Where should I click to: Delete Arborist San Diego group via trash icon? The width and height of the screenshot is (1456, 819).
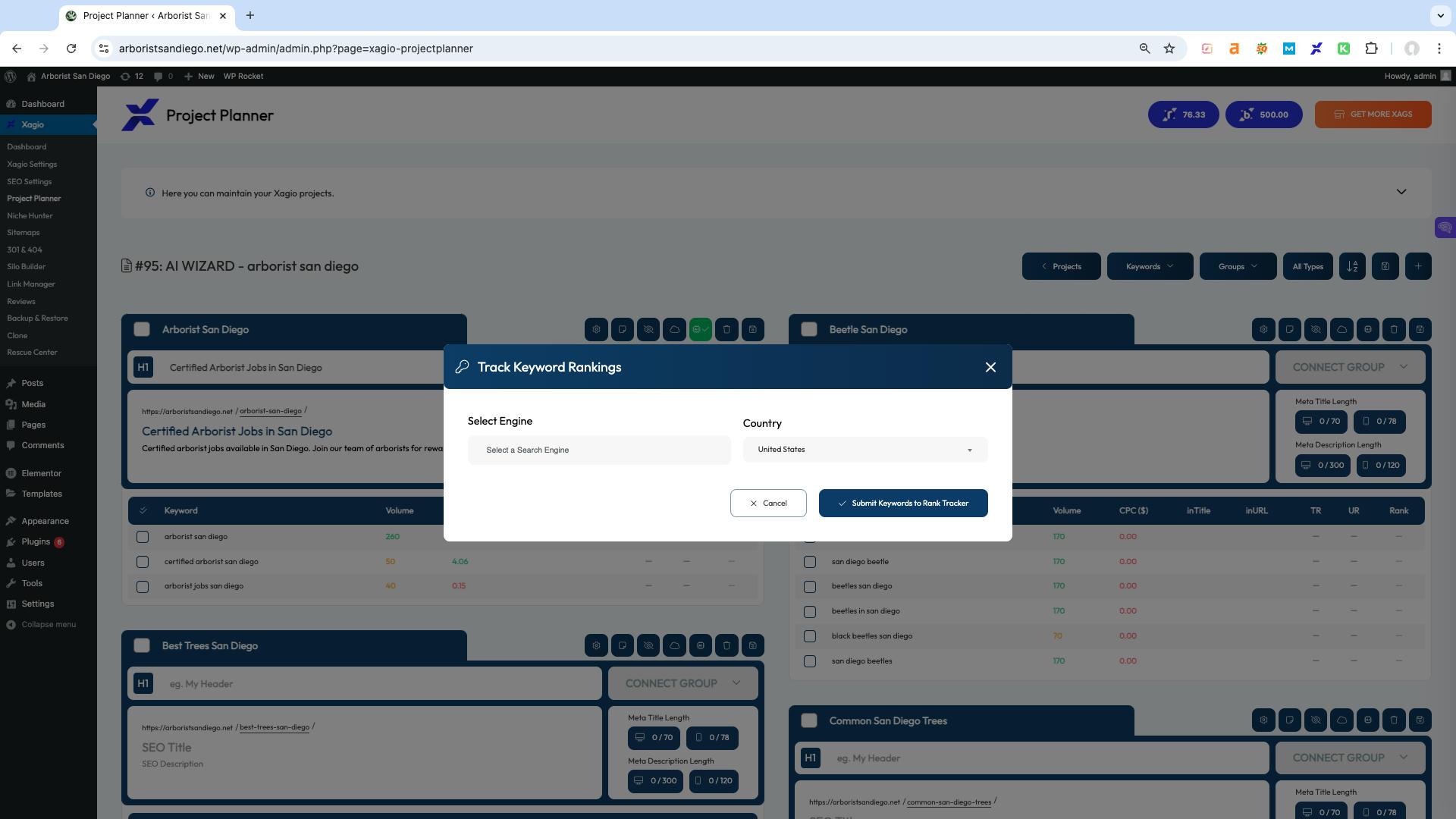pyautogui.click(x=726, y=329)
